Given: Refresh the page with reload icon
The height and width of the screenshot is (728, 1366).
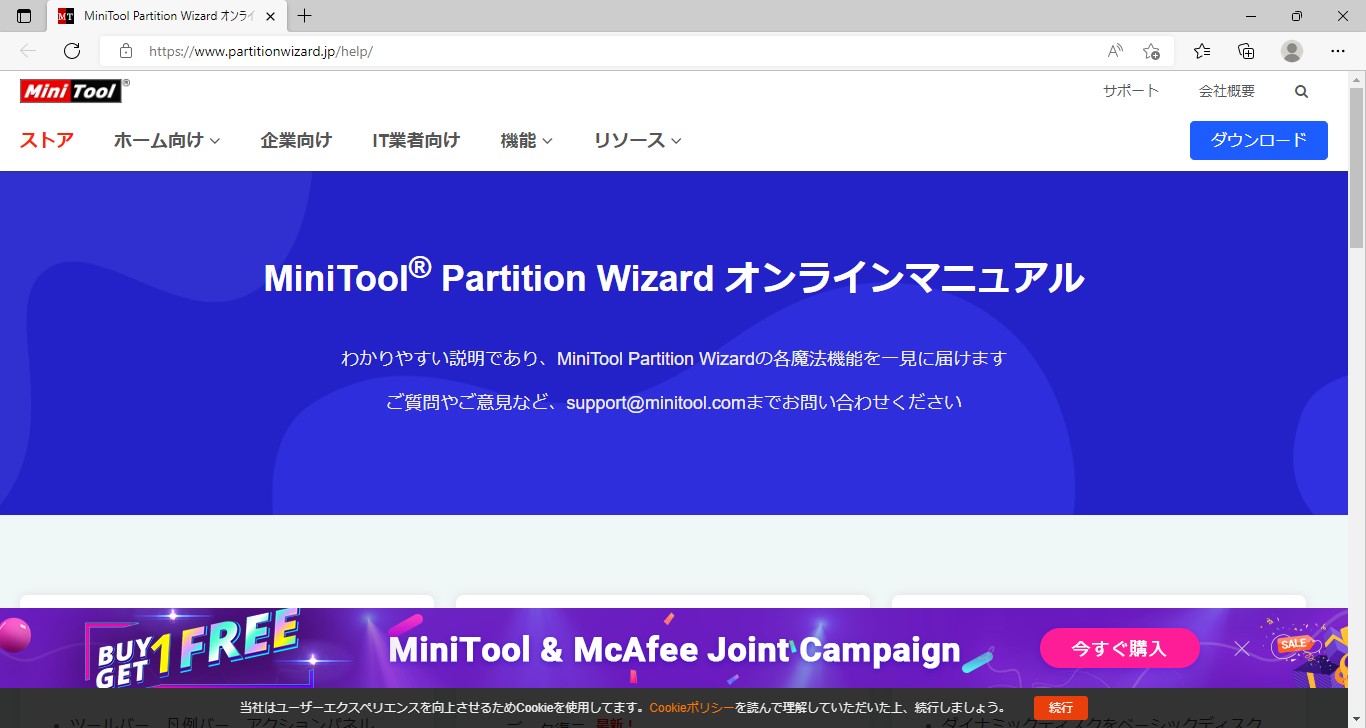Looking at the screenshot, I should (72, 51).
